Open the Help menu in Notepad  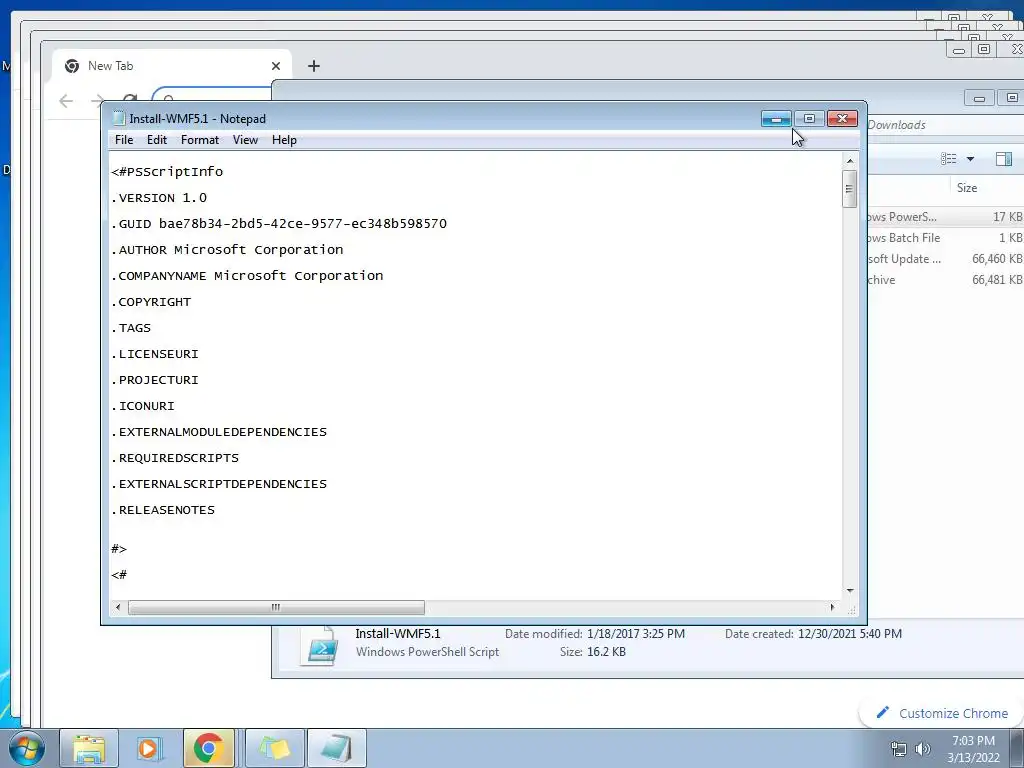(x=284, y=140)
